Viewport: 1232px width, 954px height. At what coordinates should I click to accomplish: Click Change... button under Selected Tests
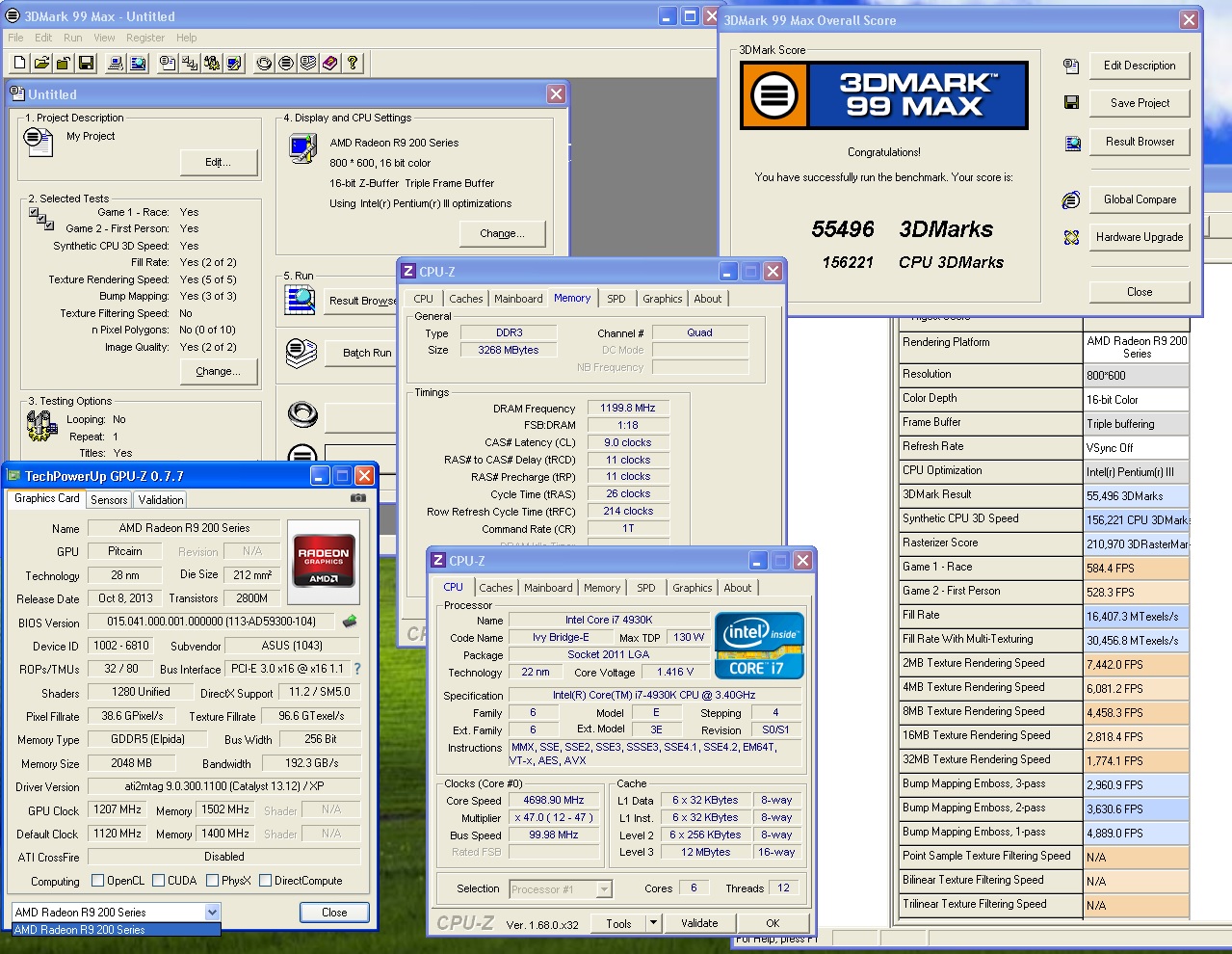tap(218, 371)
